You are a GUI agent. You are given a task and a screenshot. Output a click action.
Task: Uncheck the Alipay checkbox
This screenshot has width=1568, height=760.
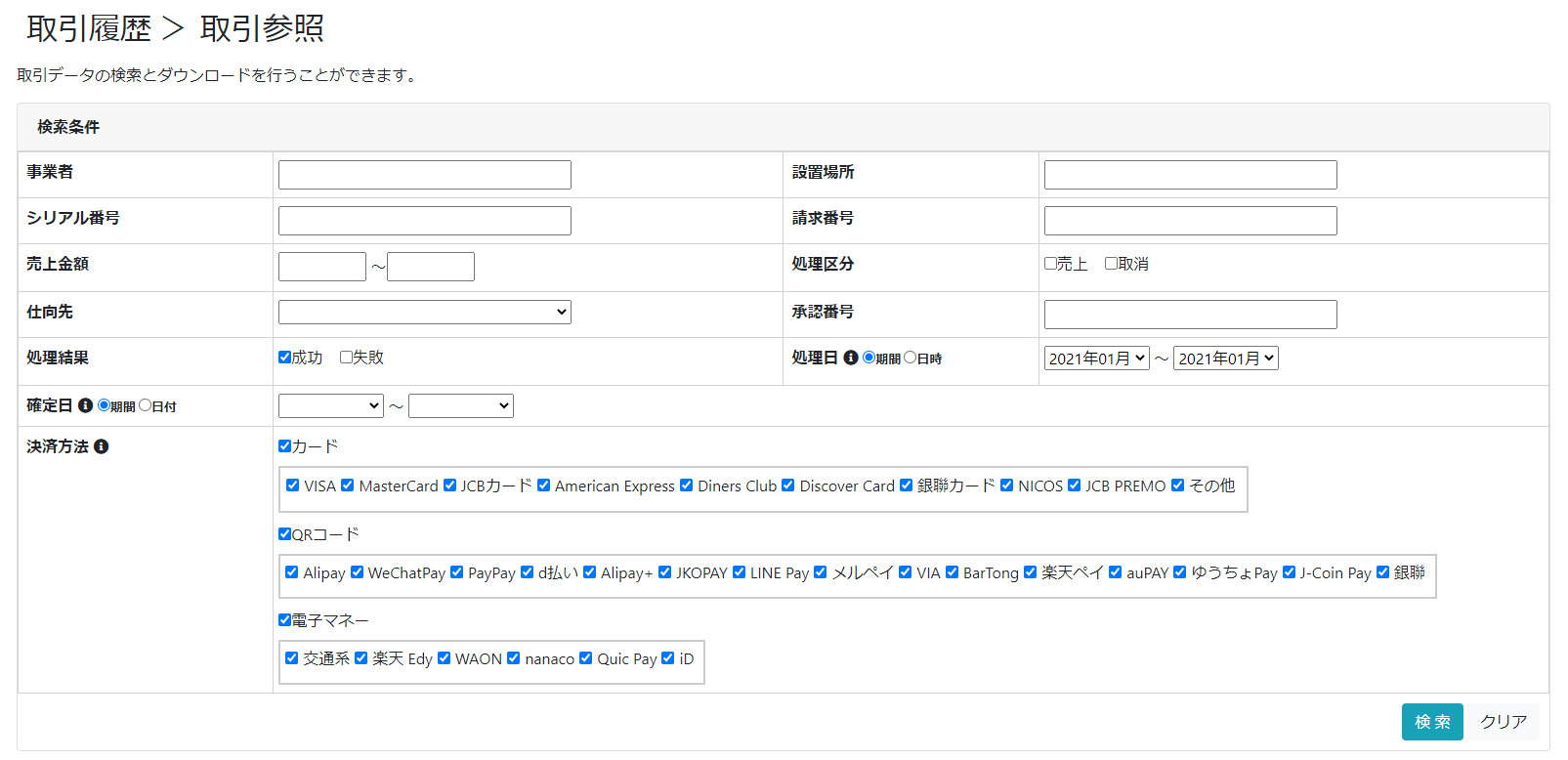[291, 572]
